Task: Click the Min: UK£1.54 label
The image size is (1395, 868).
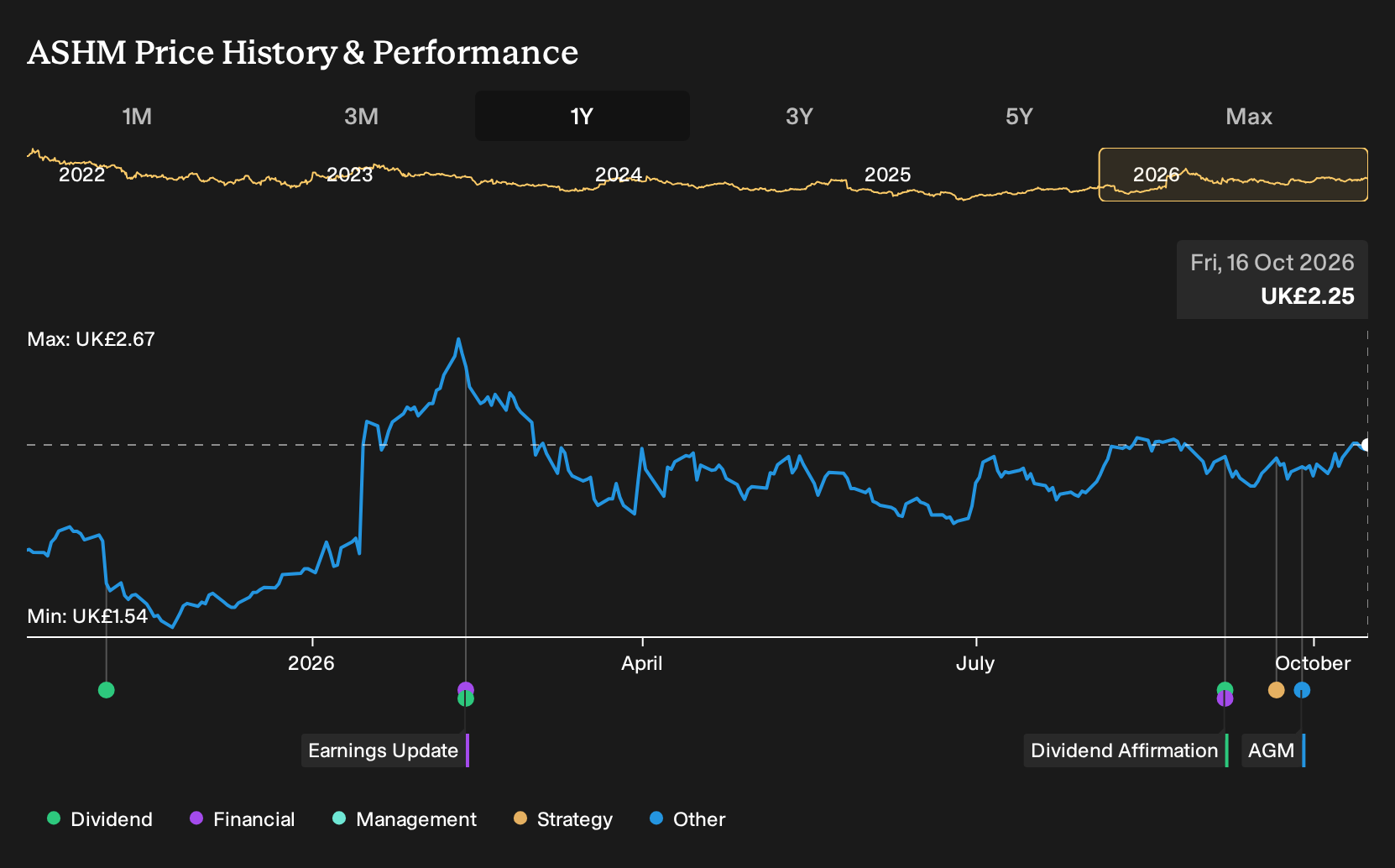Action: pyautogui.click(x=87, y=616)
